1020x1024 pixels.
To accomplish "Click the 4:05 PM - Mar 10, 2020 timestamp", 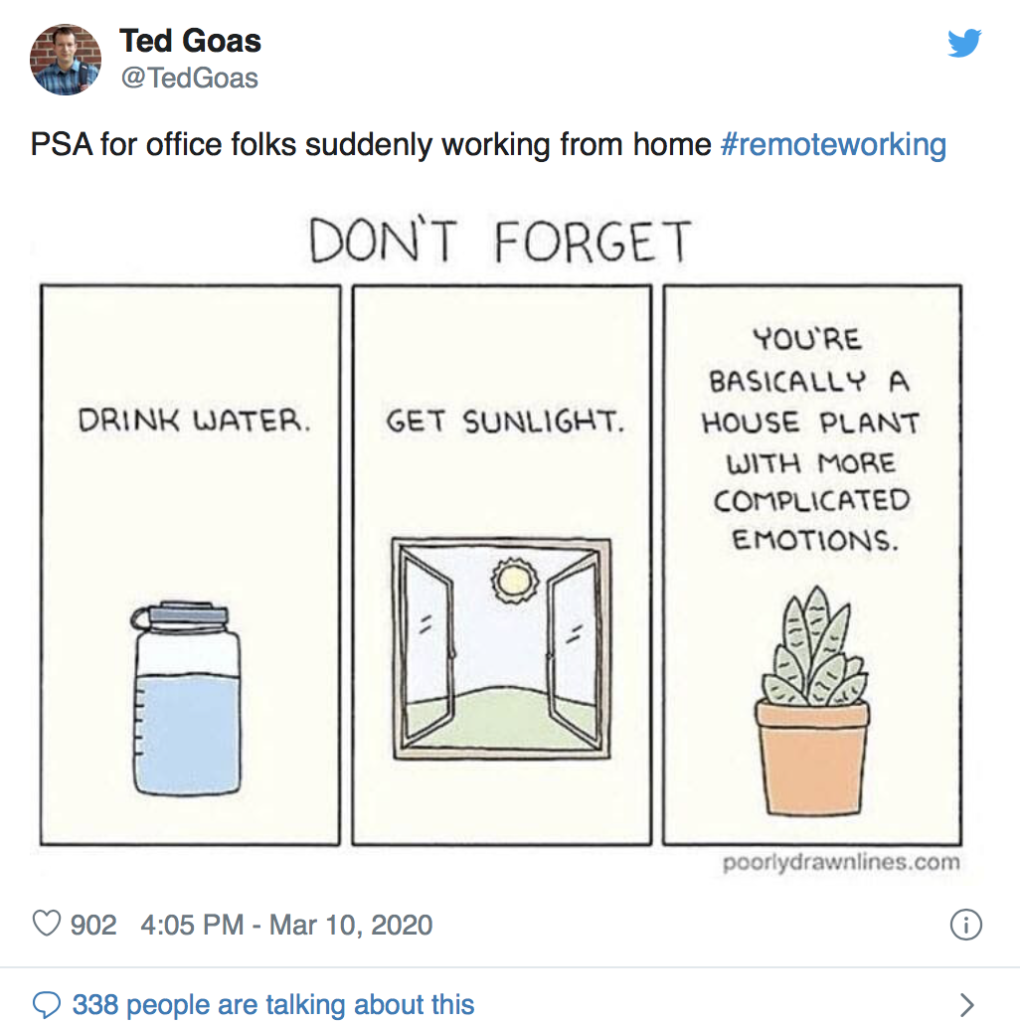I will point(286,925).
